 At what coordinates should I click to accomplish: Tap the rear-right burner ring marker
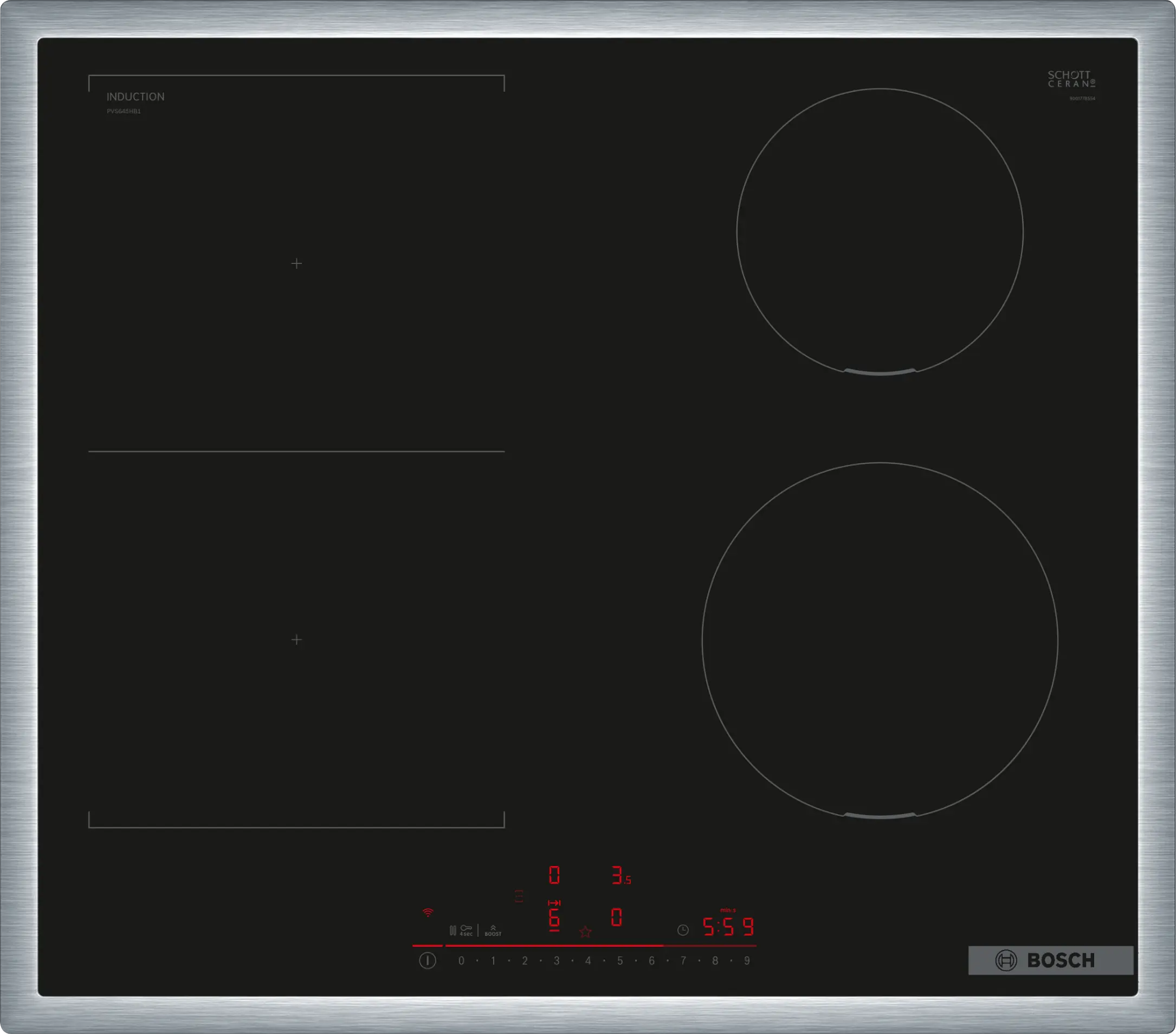[880, 371]
